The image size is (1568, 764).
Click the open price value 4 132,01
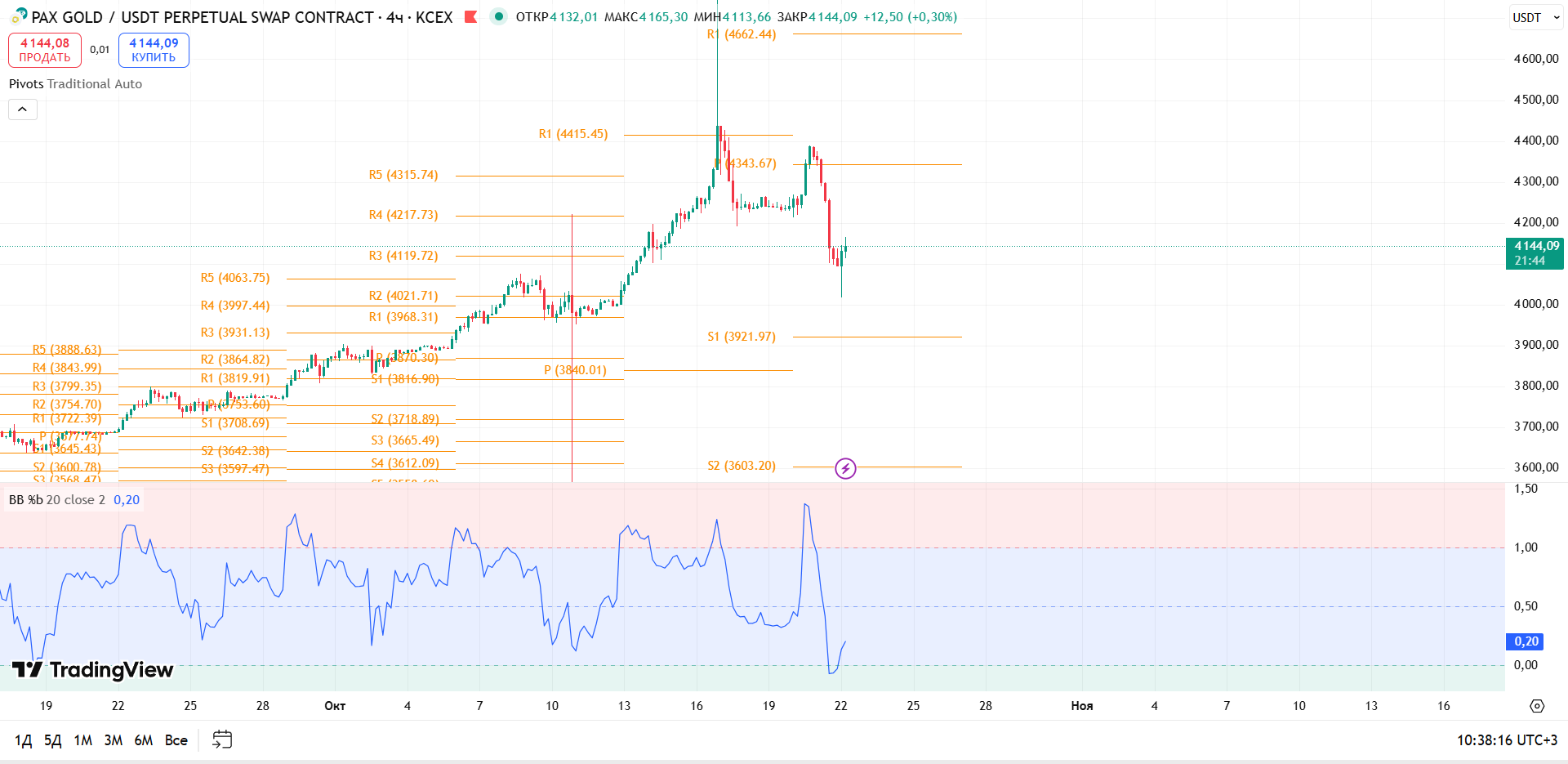click(x=574, y=17)
